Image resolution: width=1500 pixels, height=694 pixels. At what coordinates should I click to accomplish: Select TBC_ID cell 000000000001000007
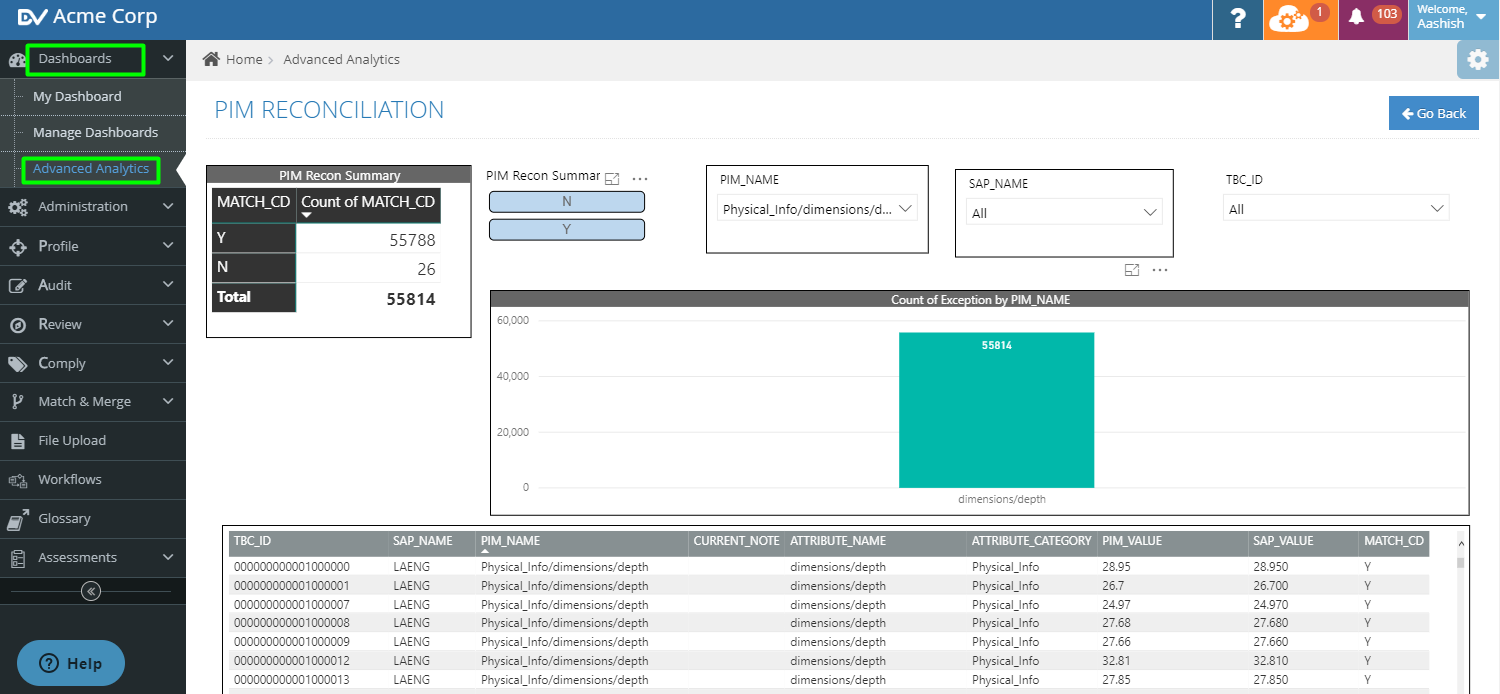[292, 604]
